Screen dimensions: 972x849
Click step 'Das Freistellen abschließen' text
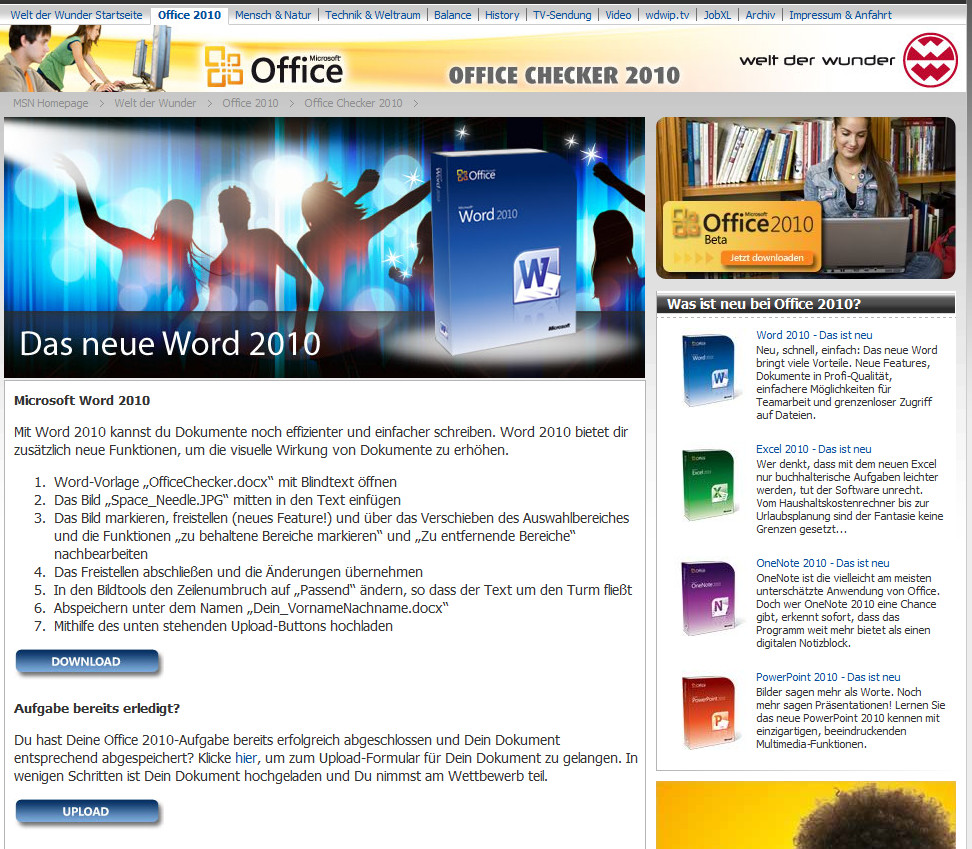coord(238,572)
